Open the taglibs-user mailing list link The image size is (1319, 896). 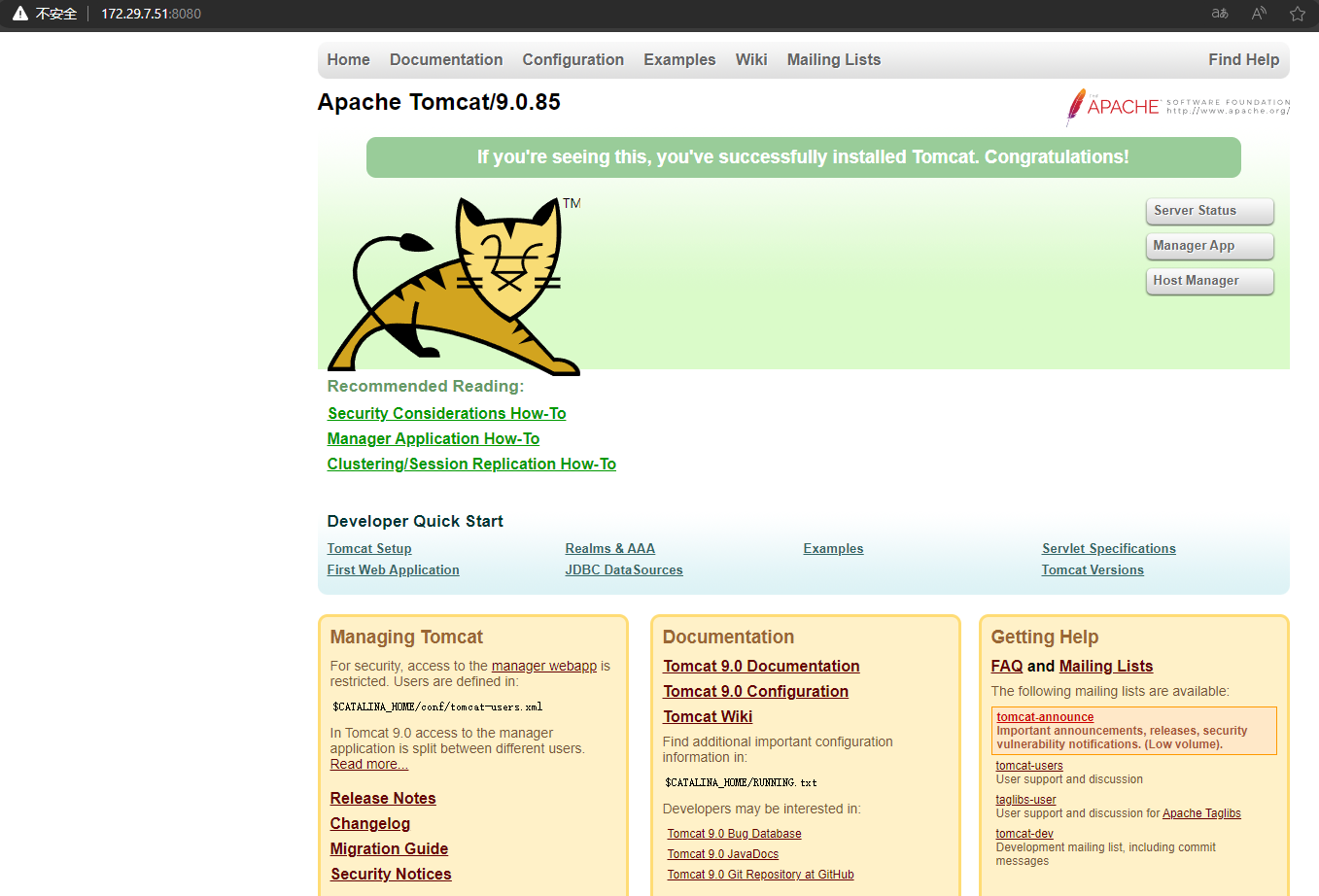[x=1025, y=800]
